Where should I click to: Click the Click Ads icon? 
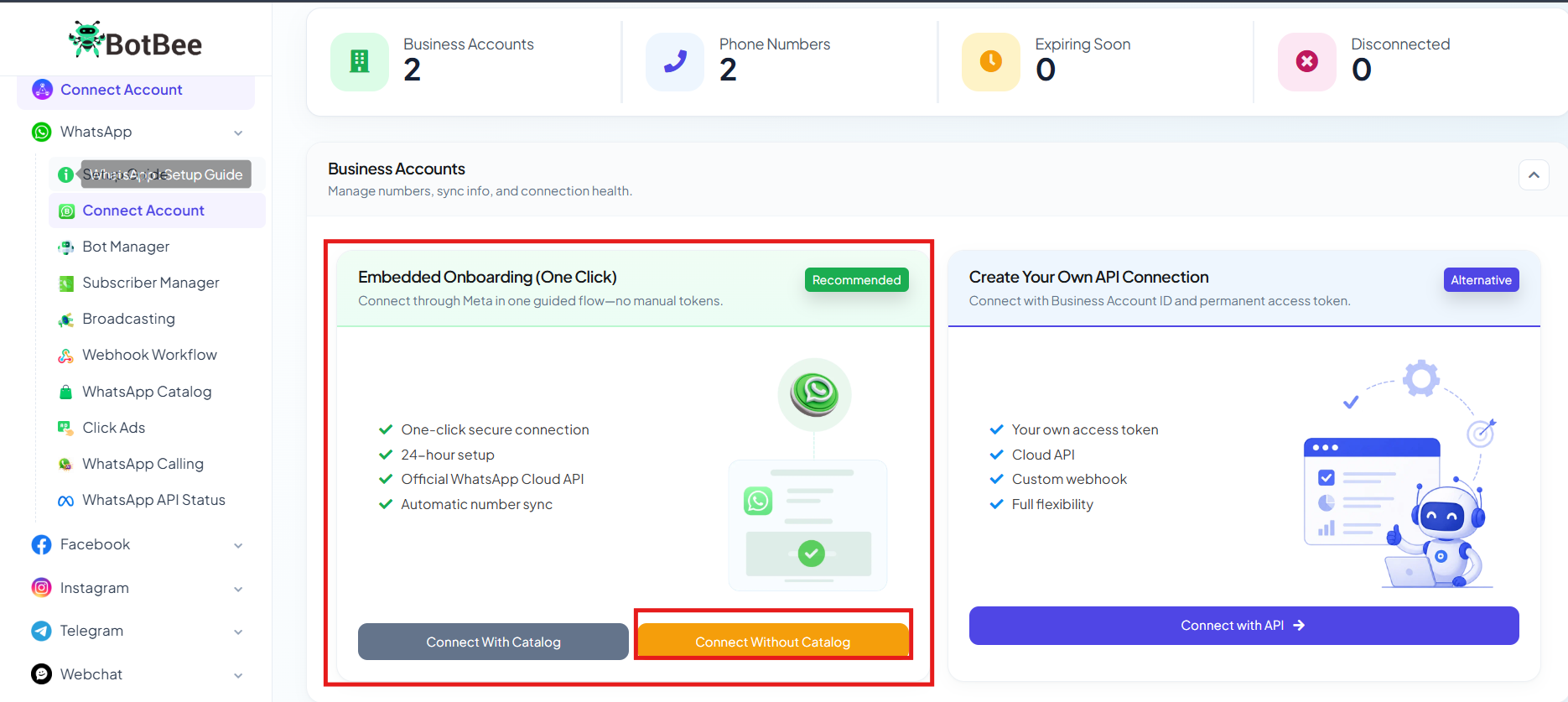65,428
